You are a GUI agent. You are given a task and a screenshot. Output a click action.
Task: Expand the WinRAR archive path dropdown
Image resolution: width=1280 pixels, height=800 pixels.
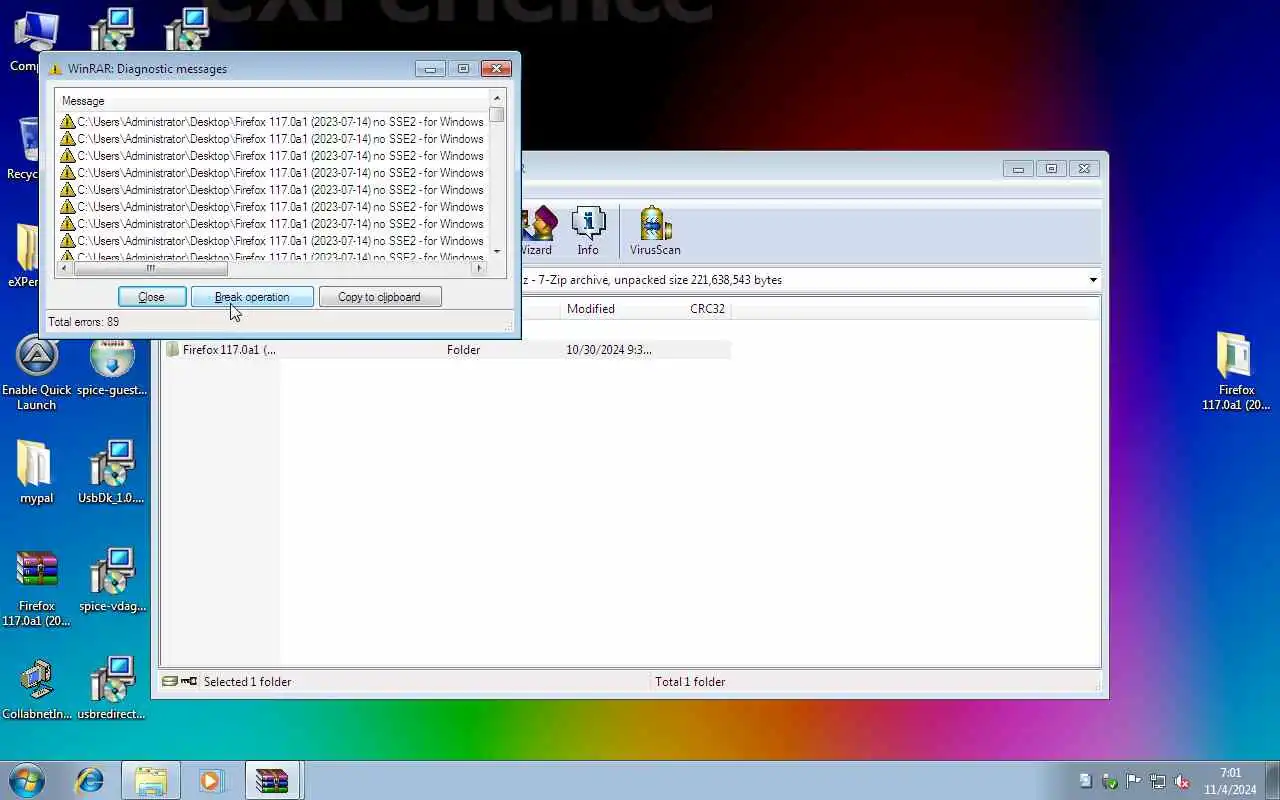[x=1093, y=280]
